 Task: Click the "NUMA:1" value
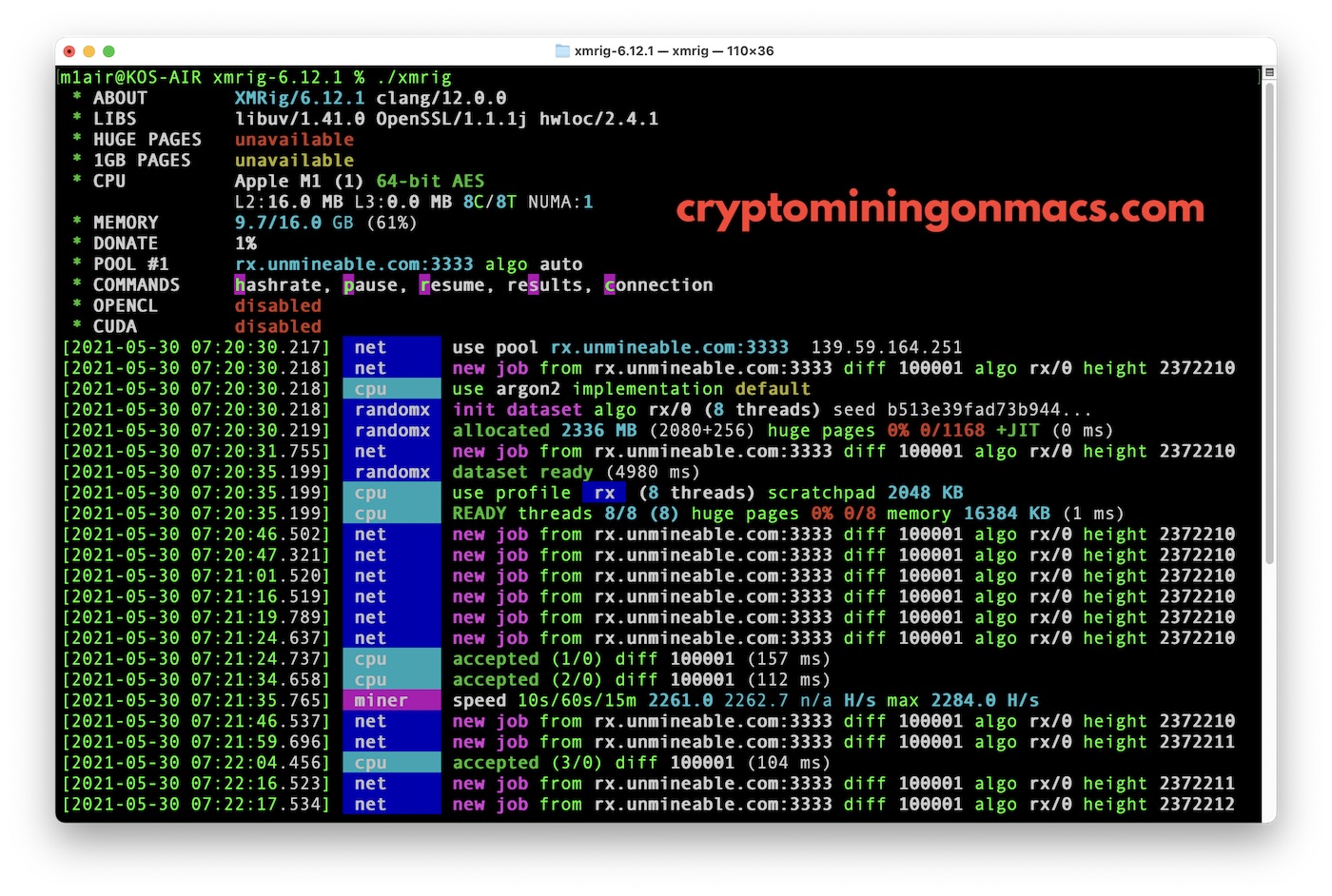(x=560, y=202)
